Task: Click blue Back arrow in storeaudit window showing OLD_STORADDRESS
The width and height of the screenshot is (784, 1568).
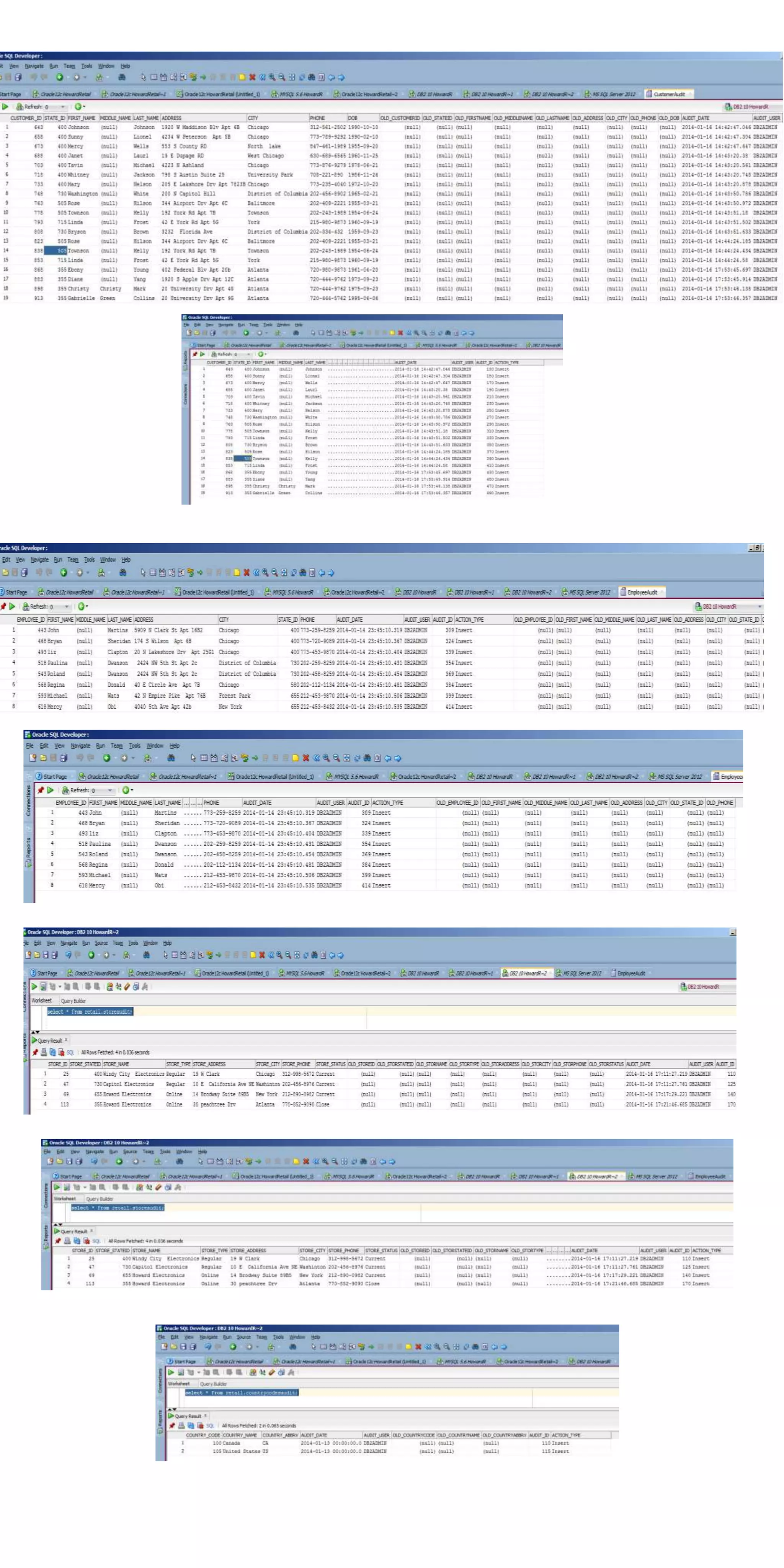Action: tap(332, 955)
